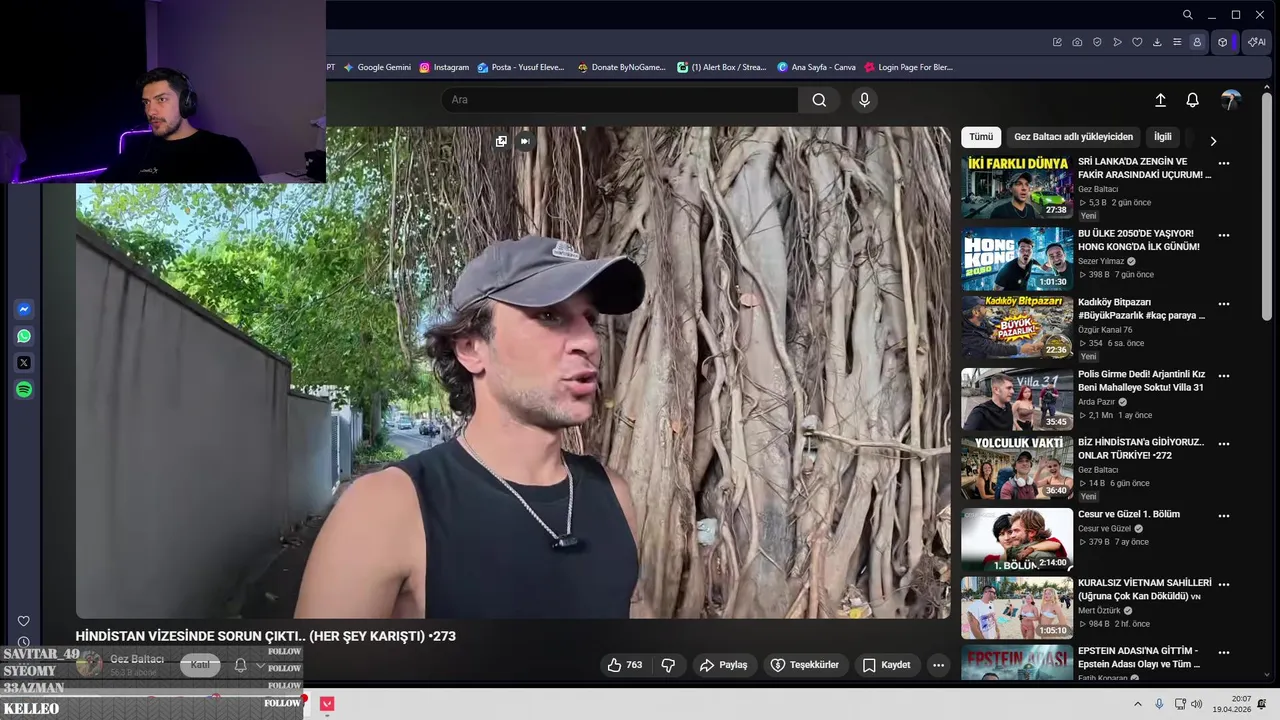This screenshot has height=720, width=1280.
Task: Open browser downloads icon
Action: (1157, 42)
